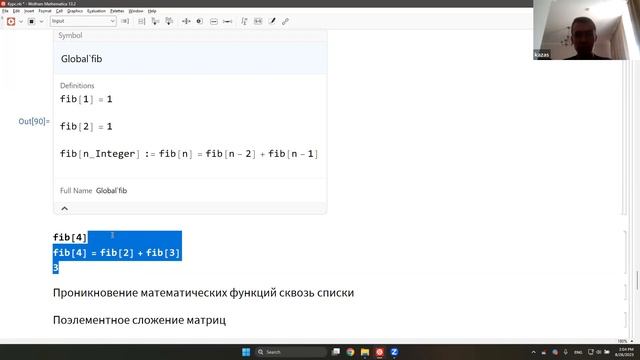
Task: Open the Edit menu
Action: pos(16,11)
